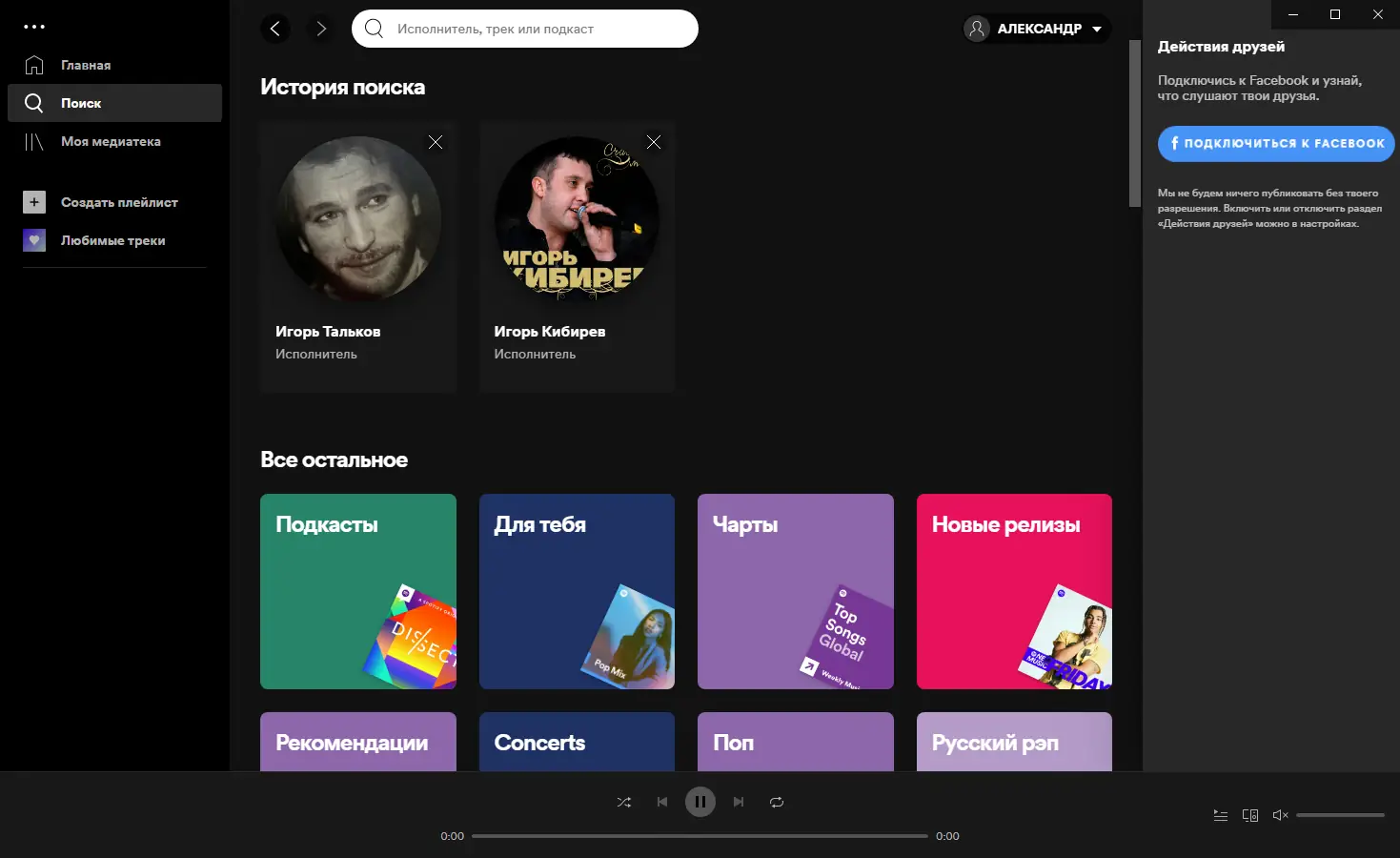Open the Поп category card
The image size is (1400, 858).
(x=796, y=742)
